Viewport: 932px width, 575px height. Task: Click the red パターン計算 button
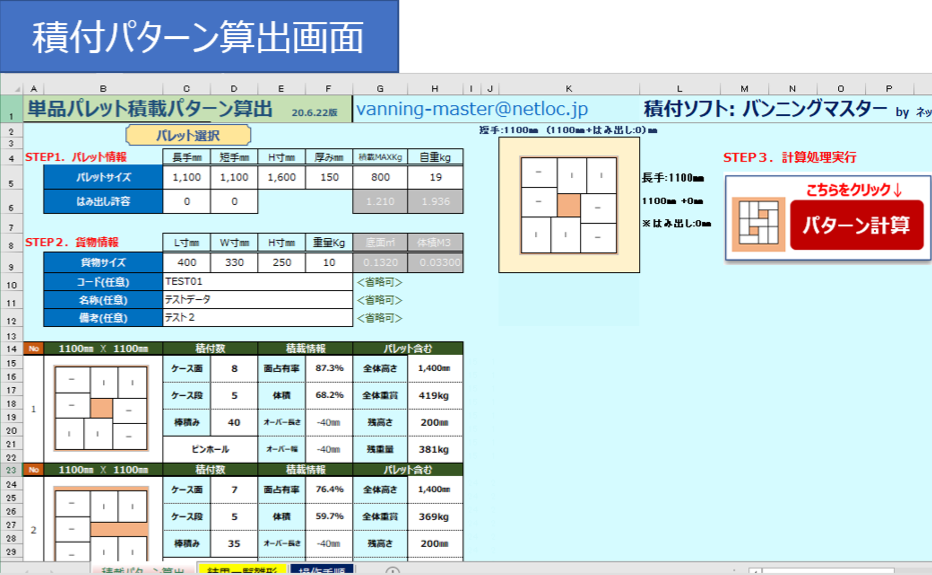855,225
